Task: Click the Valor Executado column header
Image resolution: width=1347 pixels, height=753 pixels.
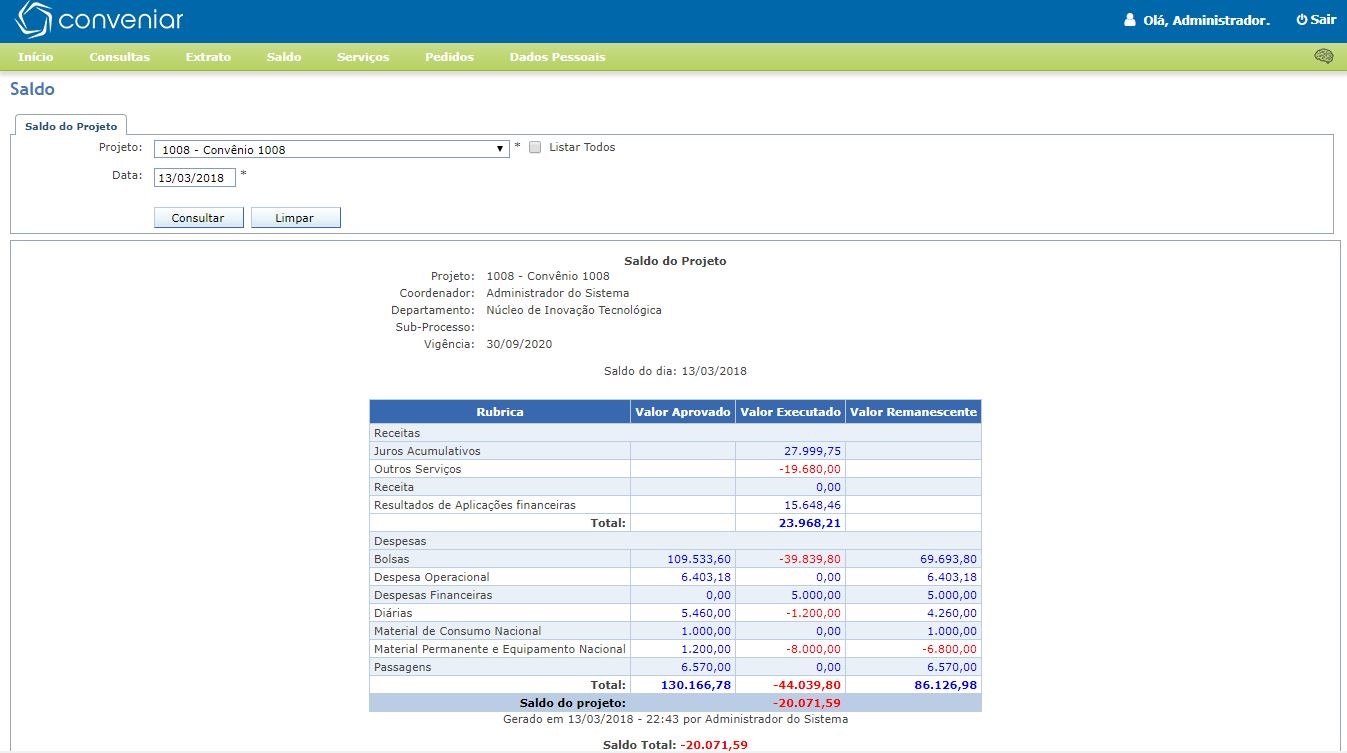Action: 790,412
